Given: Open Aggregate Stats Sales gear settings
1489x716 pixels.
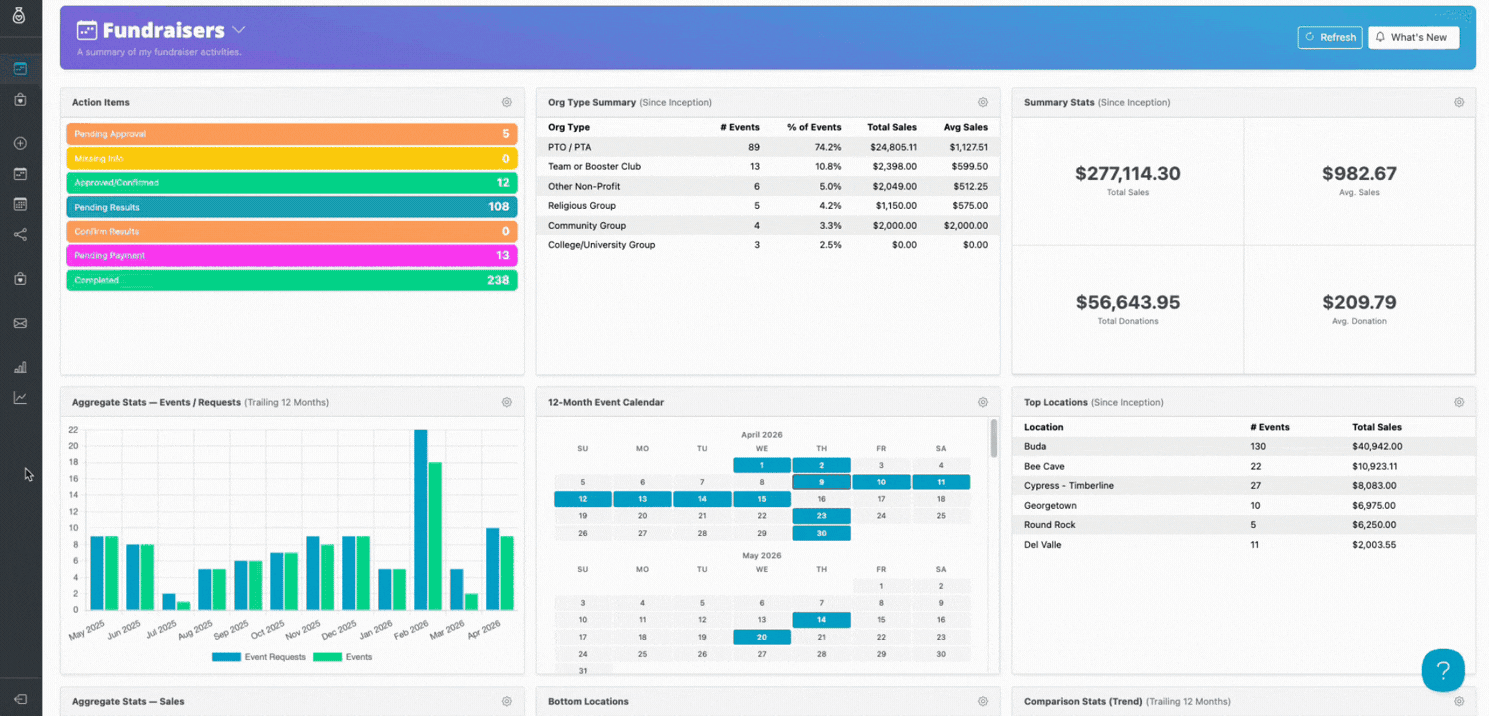Looking at the screenshot, I should click(507, 701).
